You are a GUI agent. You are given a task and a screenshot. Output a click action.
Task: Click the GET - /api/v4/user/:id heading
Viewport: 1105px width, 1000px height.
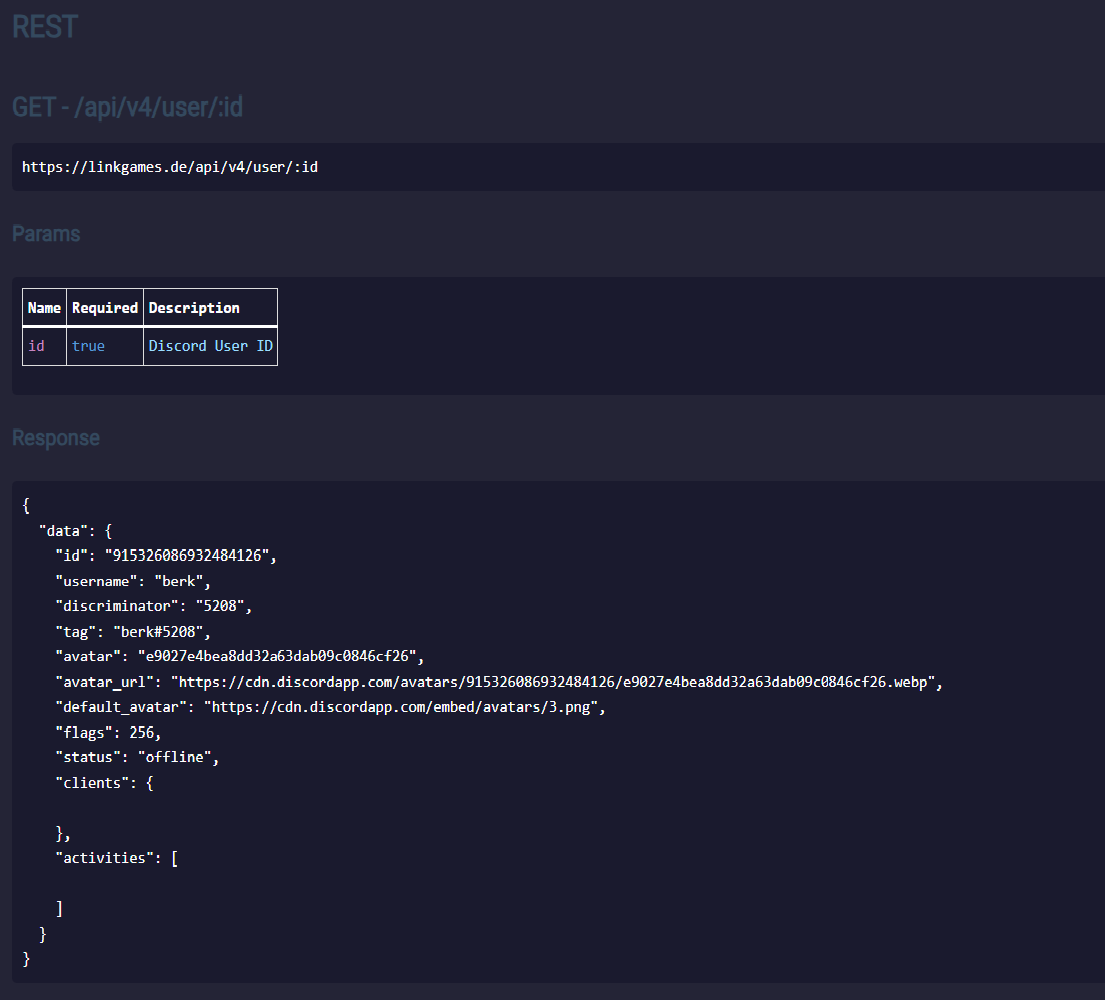(x=128, y=107)
